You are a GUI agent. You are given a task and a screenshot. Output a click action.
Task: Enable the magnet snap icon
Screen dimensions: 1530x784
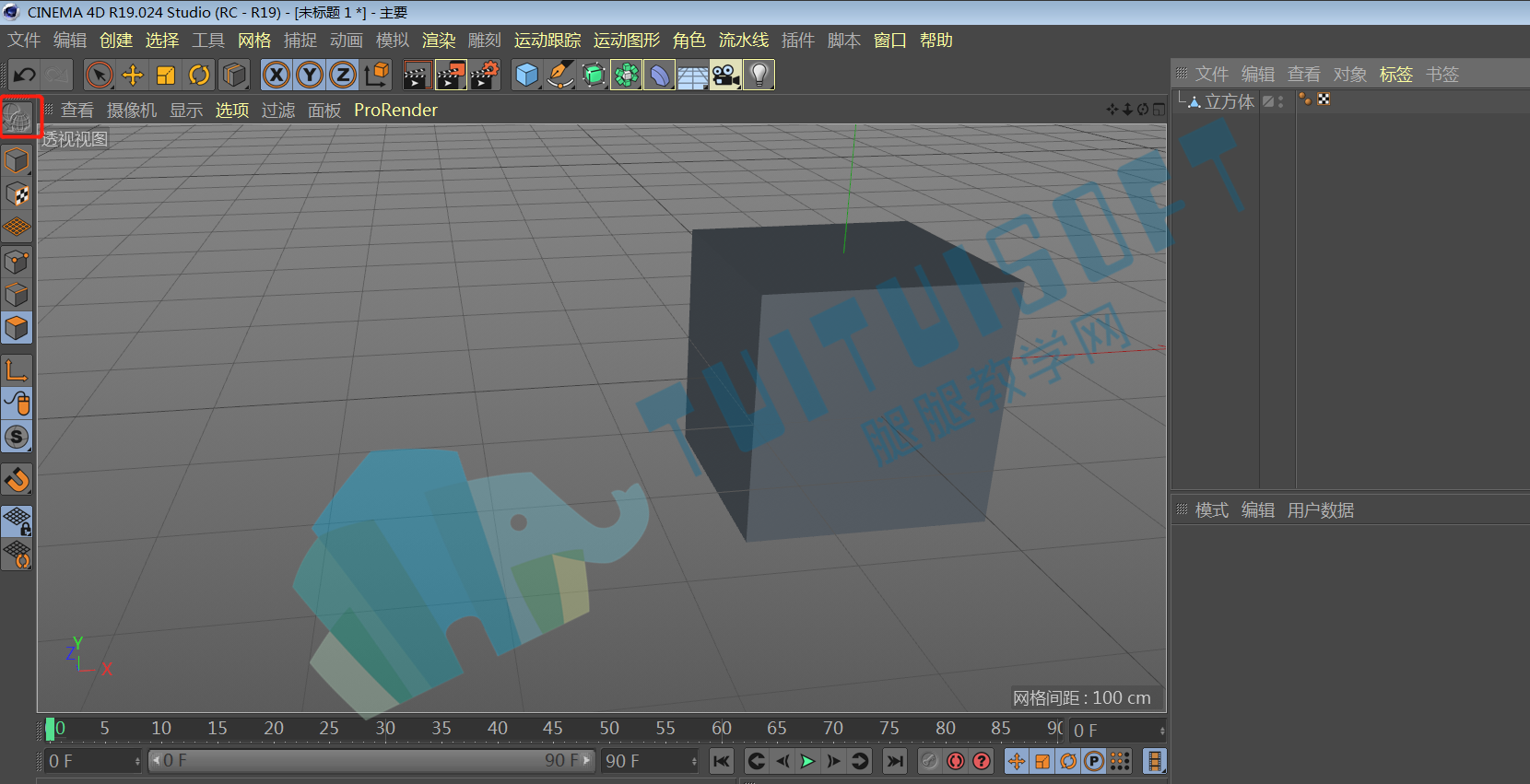tap(18, 480)
